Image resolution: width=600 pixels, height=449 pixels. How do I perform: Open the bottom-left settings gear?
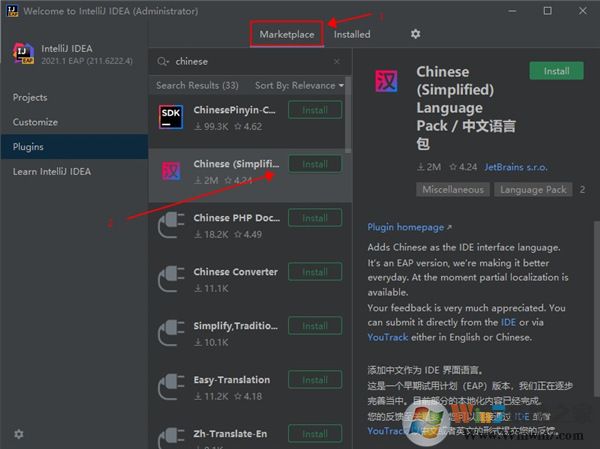(18, 434)
